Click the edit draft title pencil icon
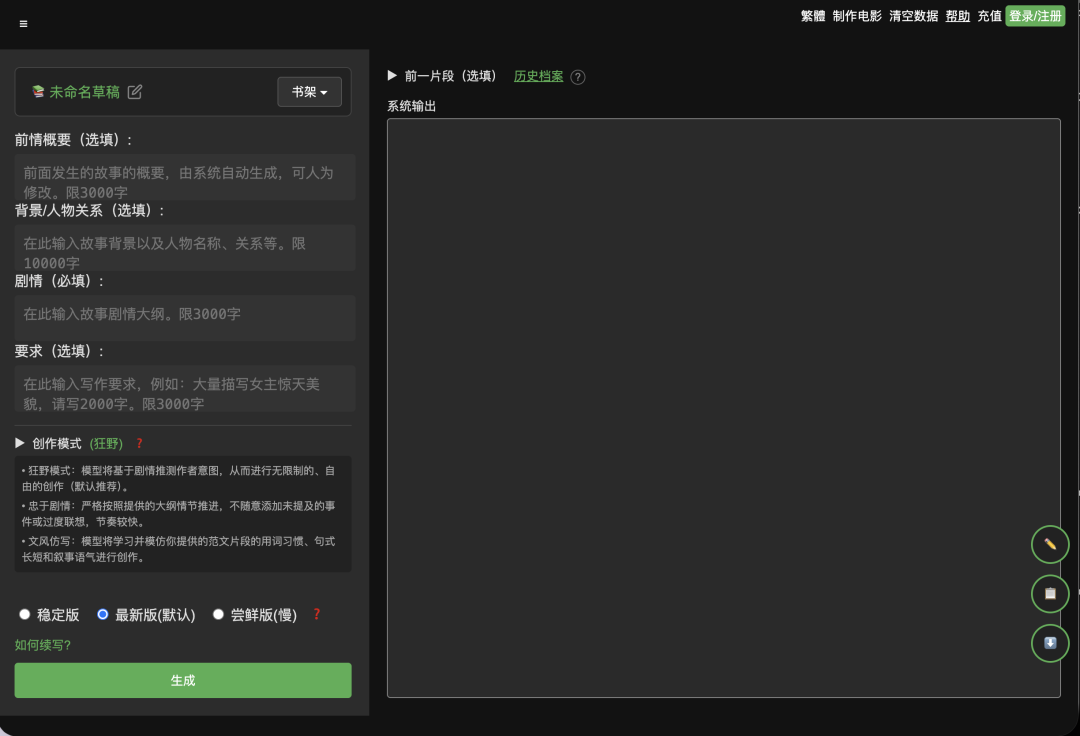The width and height of the screenshot is (1080, 736). click(x=135, y=92)
